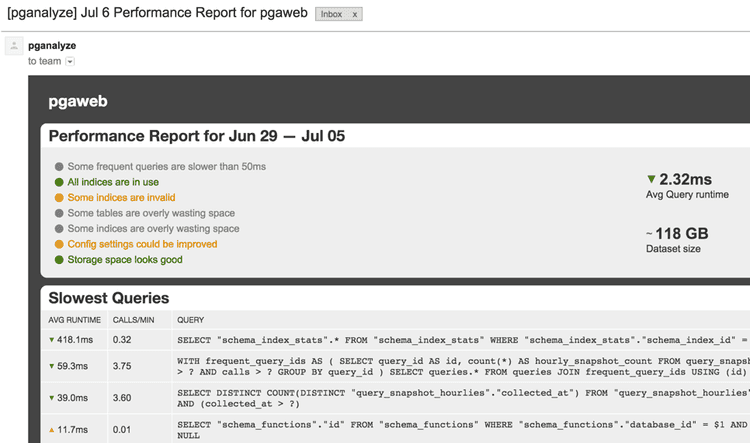Click orange dot beside 'Config settings could be improved'
750x443 pixels.
point(59,244)
